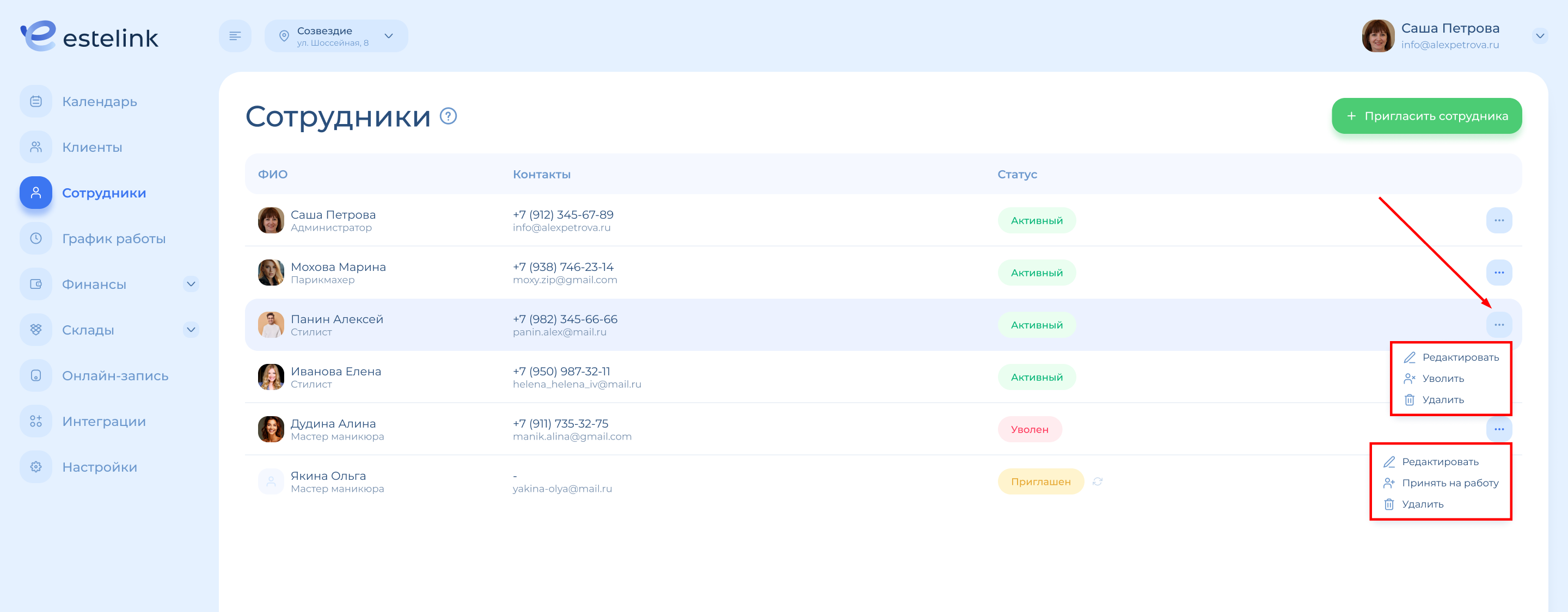Open the Интеграции sidebar icon
Image resolution: width=1568 pixels, height=612 pixels.
pos(36,421)
